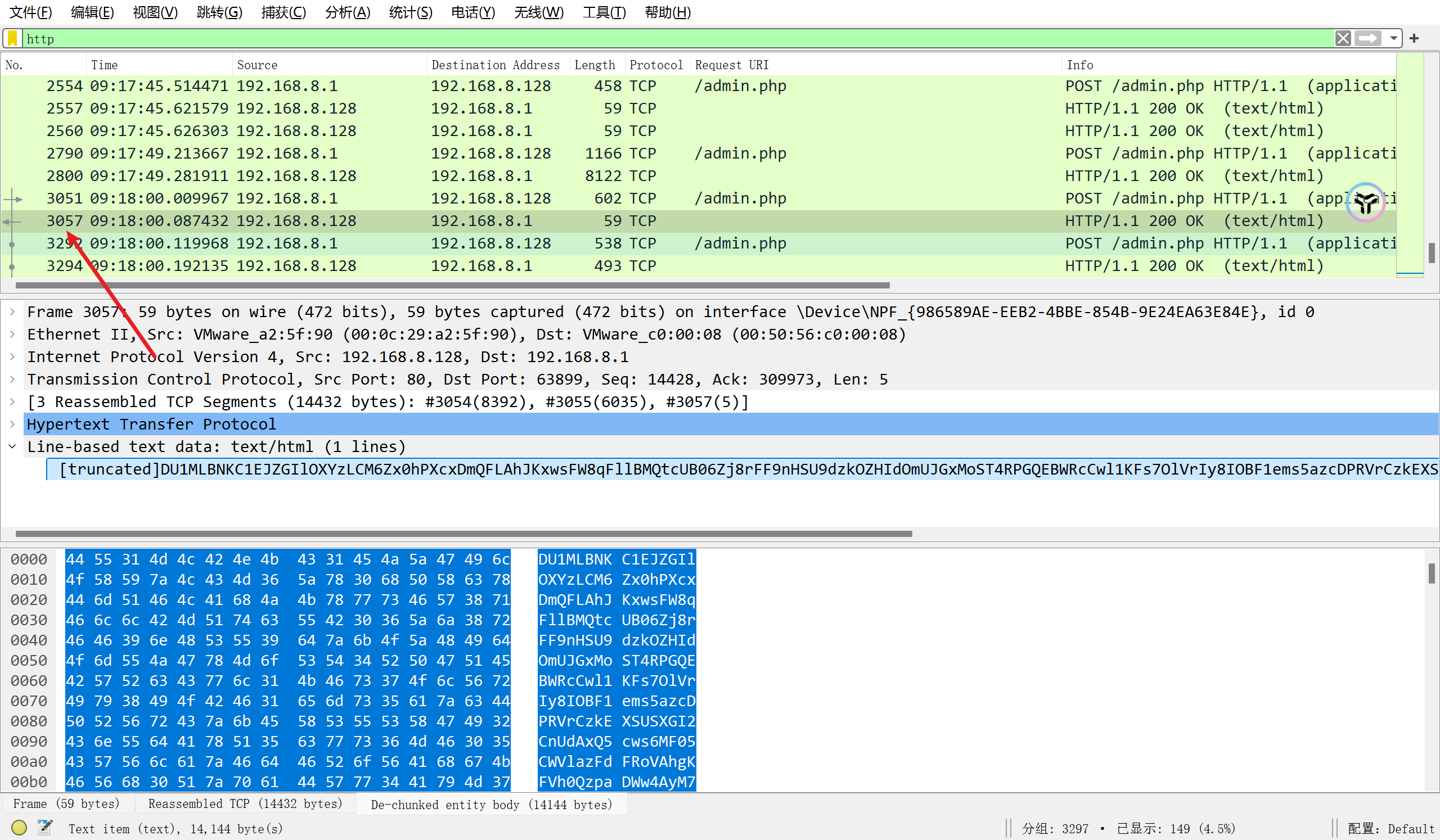Viewport: 1440px width, 840px height.
Task: Click the yellow expert information circle
Action: click(x=19, y=828)
